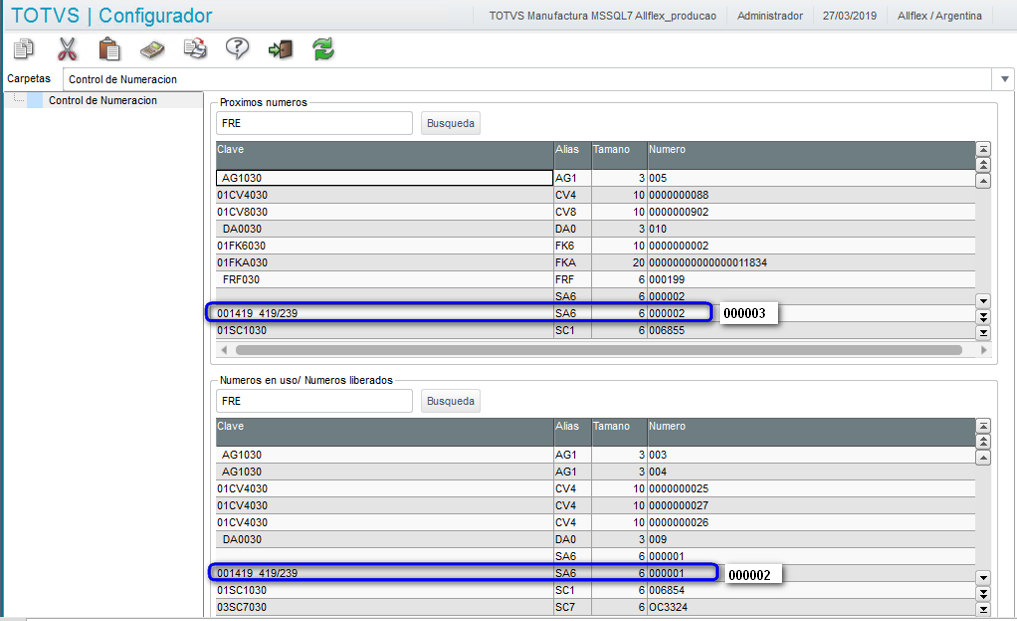
Task: Click Allflex / Argentina in the header bar
Action: point(939,16)
